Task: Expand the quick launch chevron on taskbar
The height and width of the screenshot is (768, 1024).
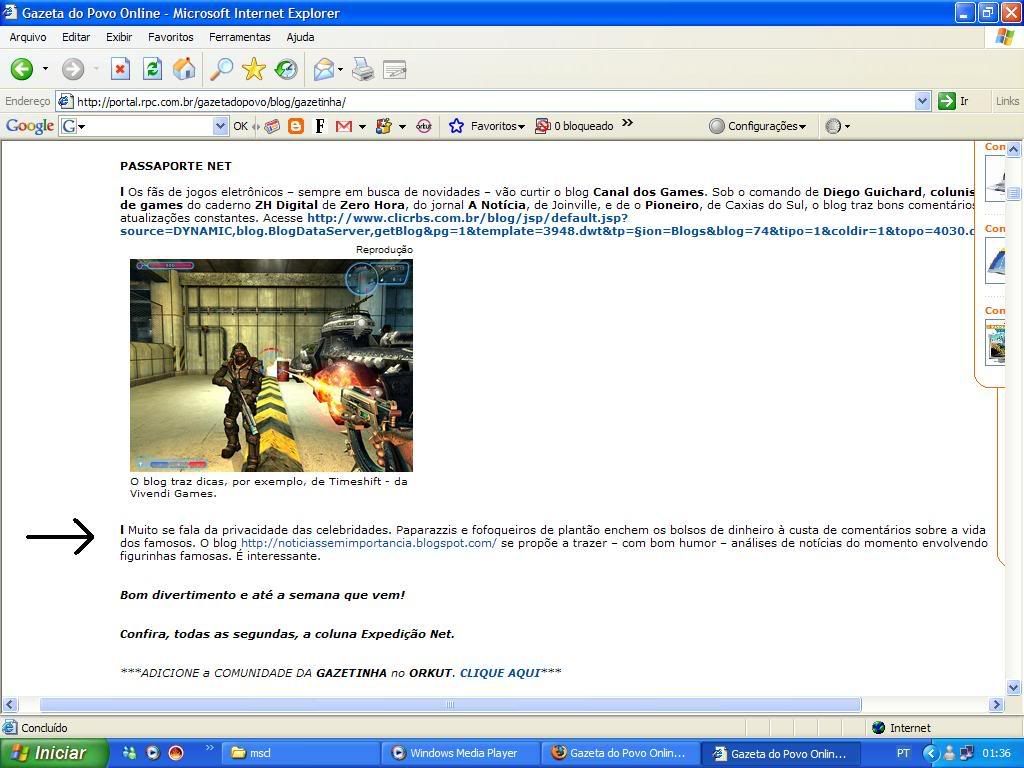Action: (210, 747)
